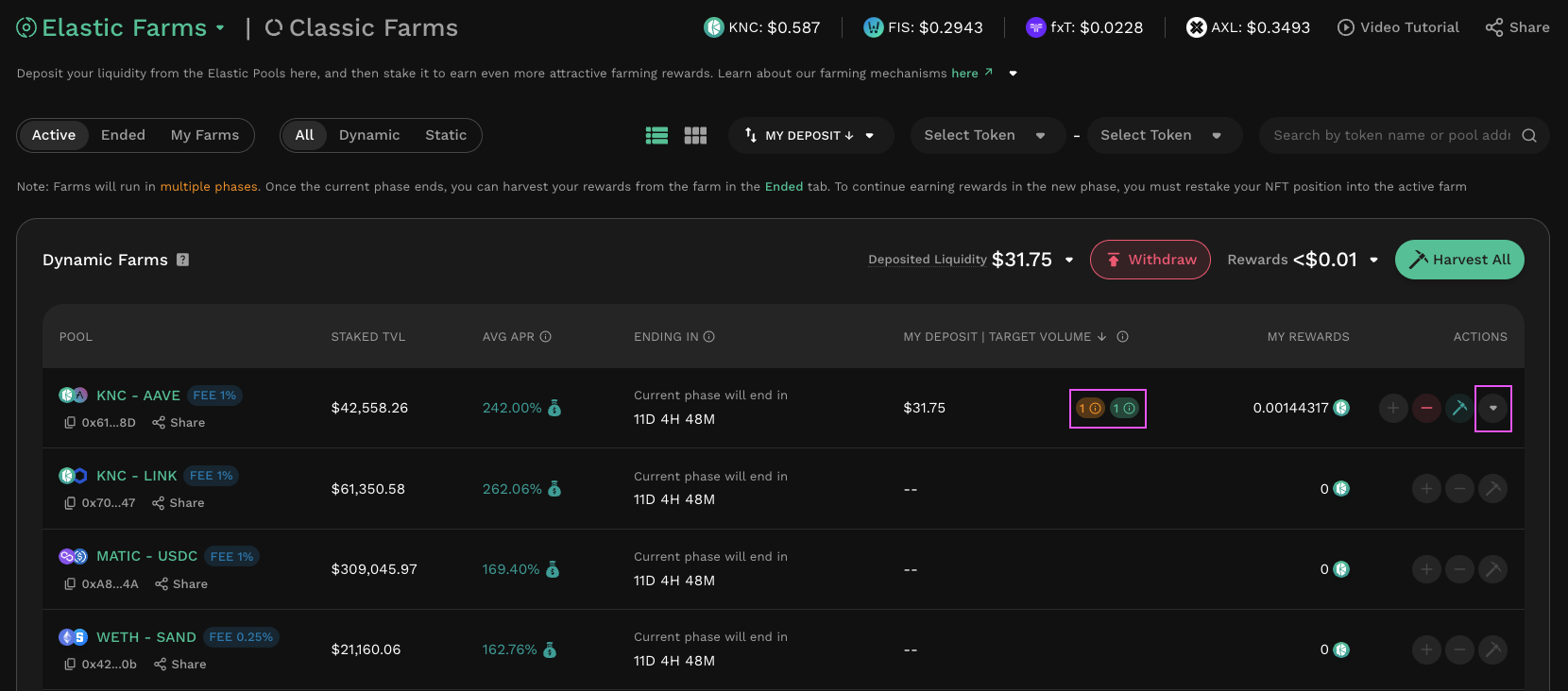Click the $42,558.26 staked TVL value
This screenshot has width=1568, height=691.
point(369,408)
